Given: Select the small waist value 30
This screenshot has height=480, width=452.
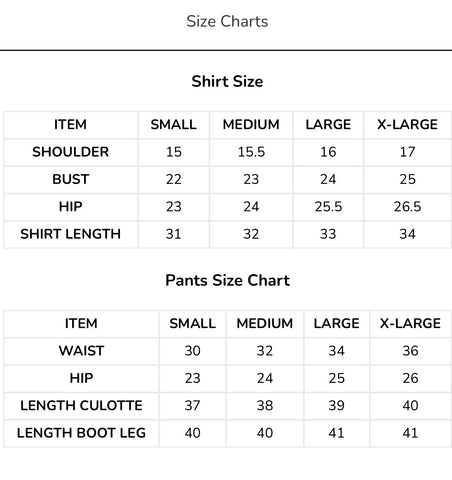Looking at the screenshot, I should (192, 351).
